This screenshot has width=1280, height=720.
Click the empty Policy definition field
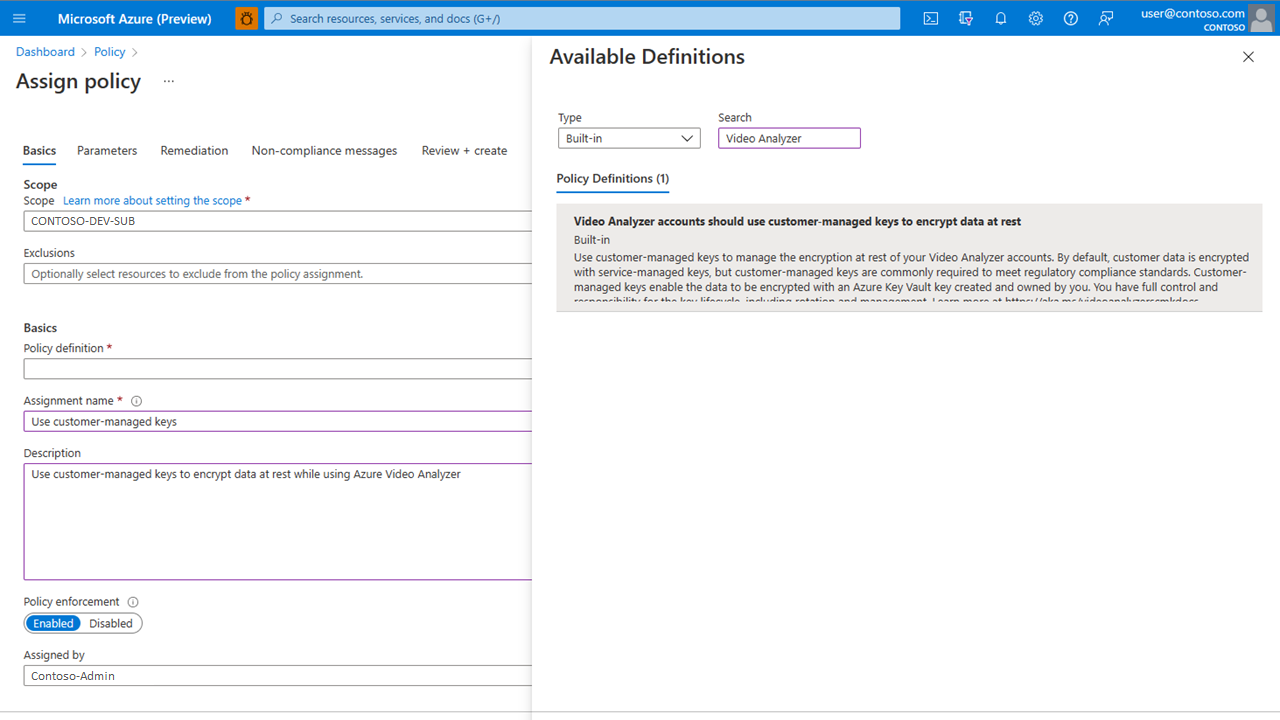pyautogui.click(x=278, y=369)
